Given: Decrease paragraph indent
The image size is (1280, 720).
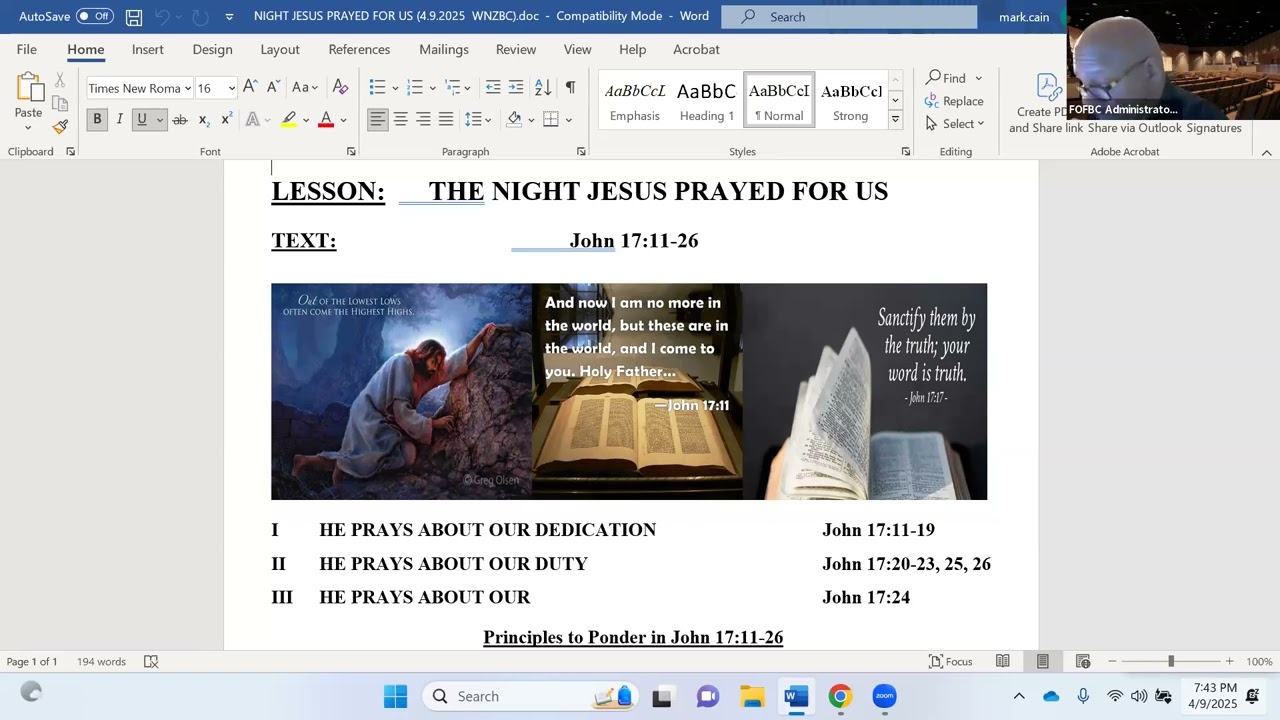Looking at the screenshot, I should pos(493,88).
